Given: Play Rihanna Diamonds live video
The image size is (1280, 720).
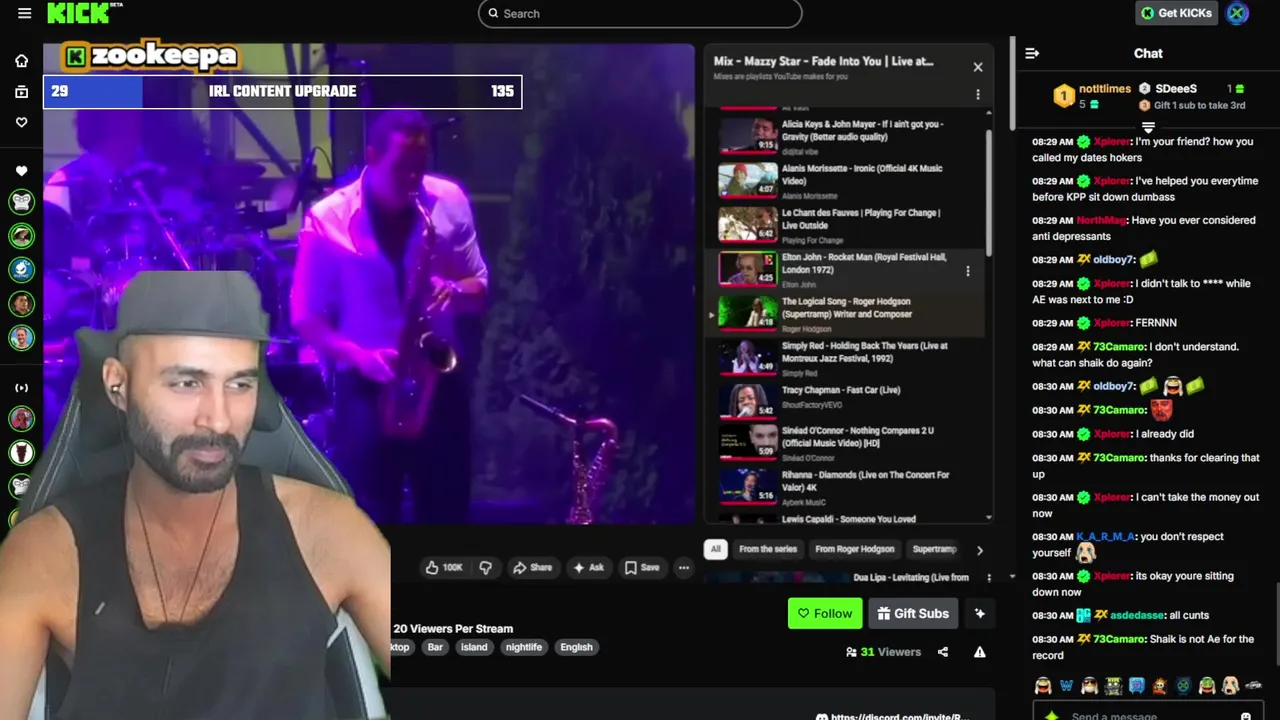Looking at the screenshot, I should 845,486.
